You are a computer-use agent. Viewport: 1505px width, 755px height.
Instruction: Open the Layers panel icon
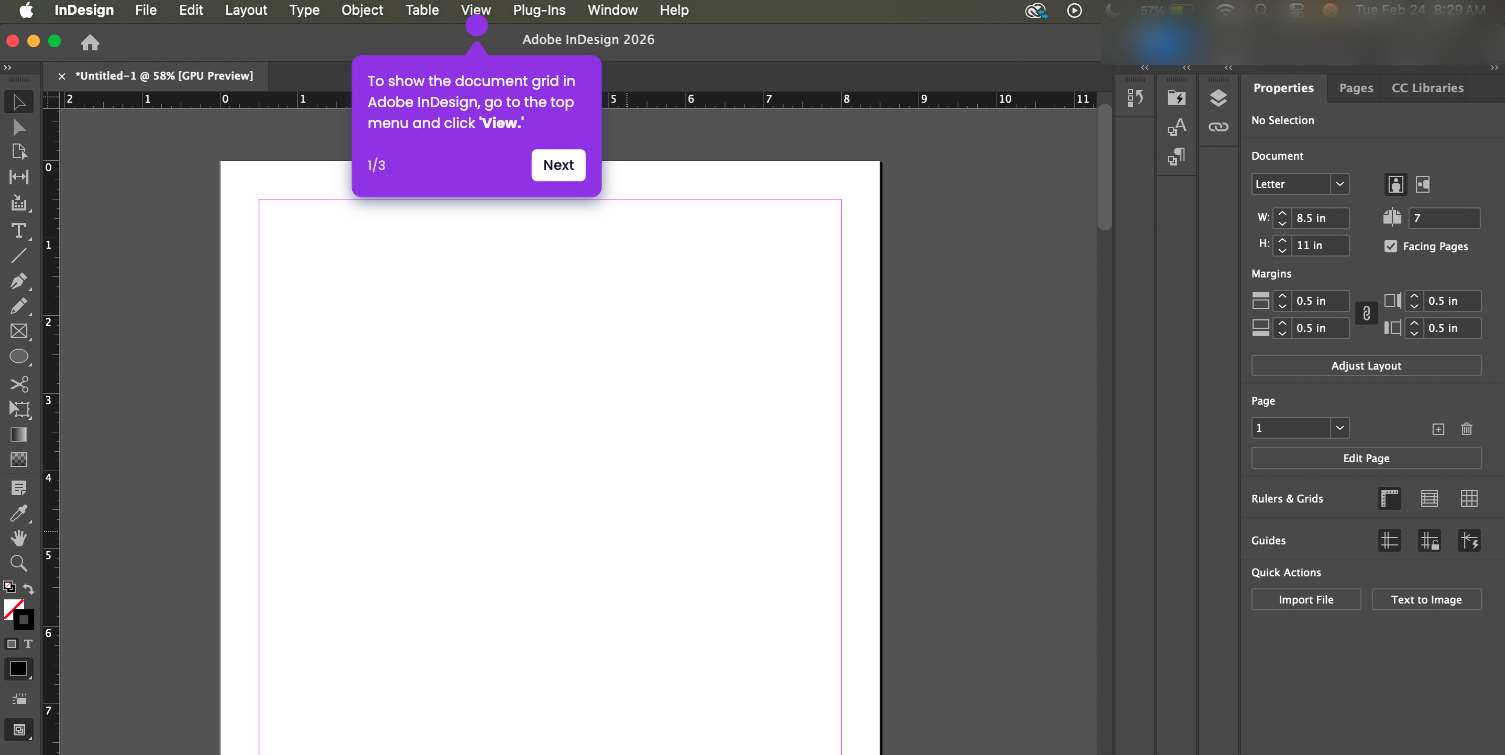[x=1218, y=98]
